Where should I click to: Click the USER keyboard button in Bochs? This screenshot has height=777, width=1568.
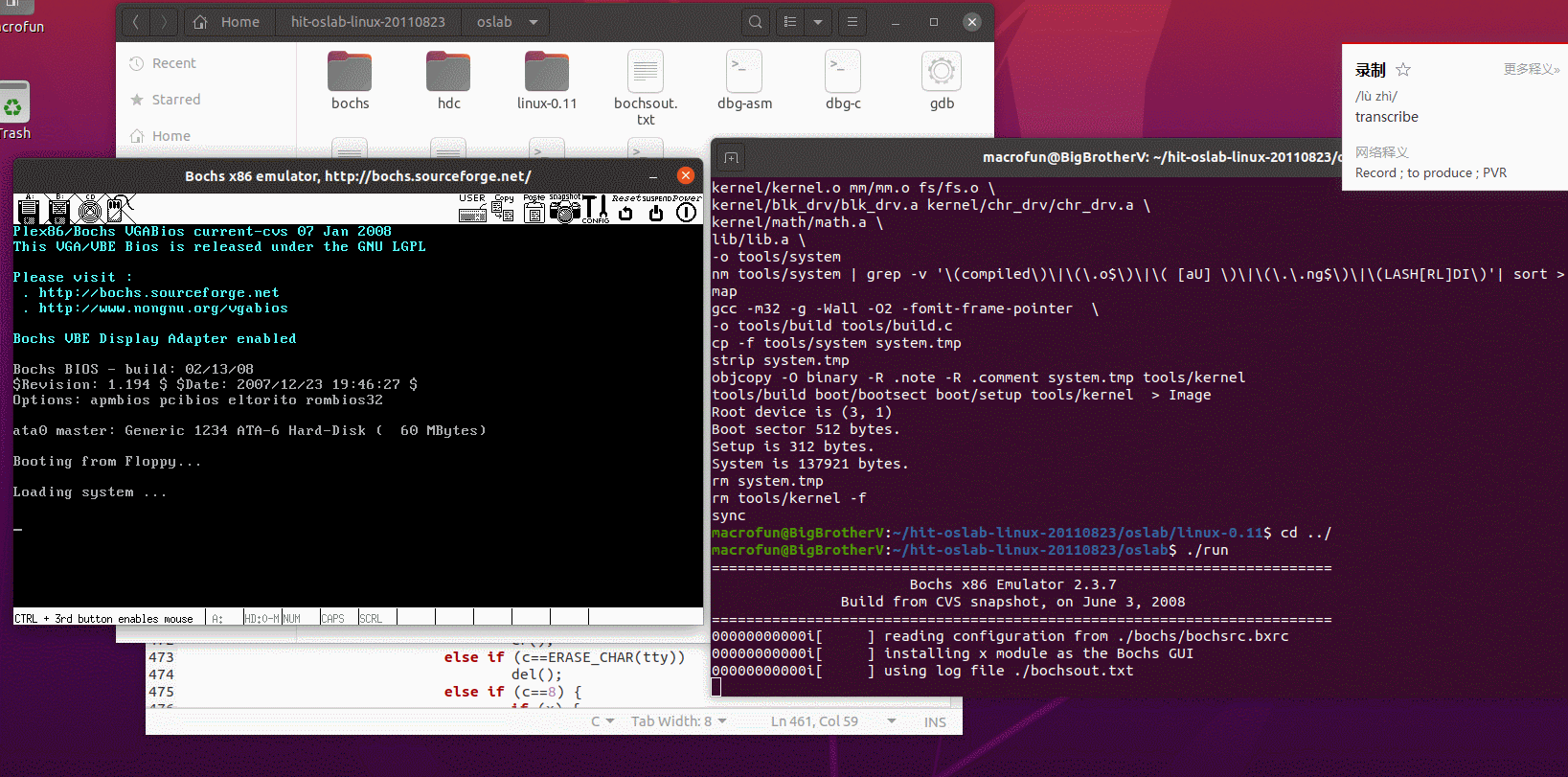click(472, 209)
